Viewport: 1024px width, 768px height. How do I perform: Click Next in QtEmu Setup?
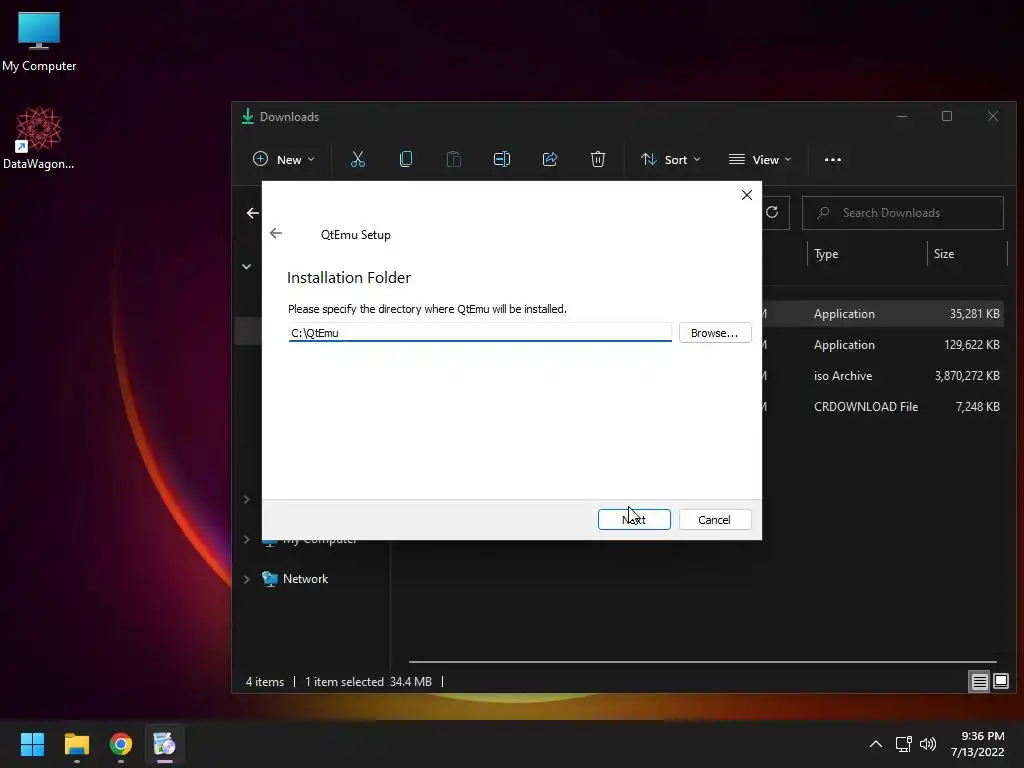pyautogui.click(x=633, y=519)
